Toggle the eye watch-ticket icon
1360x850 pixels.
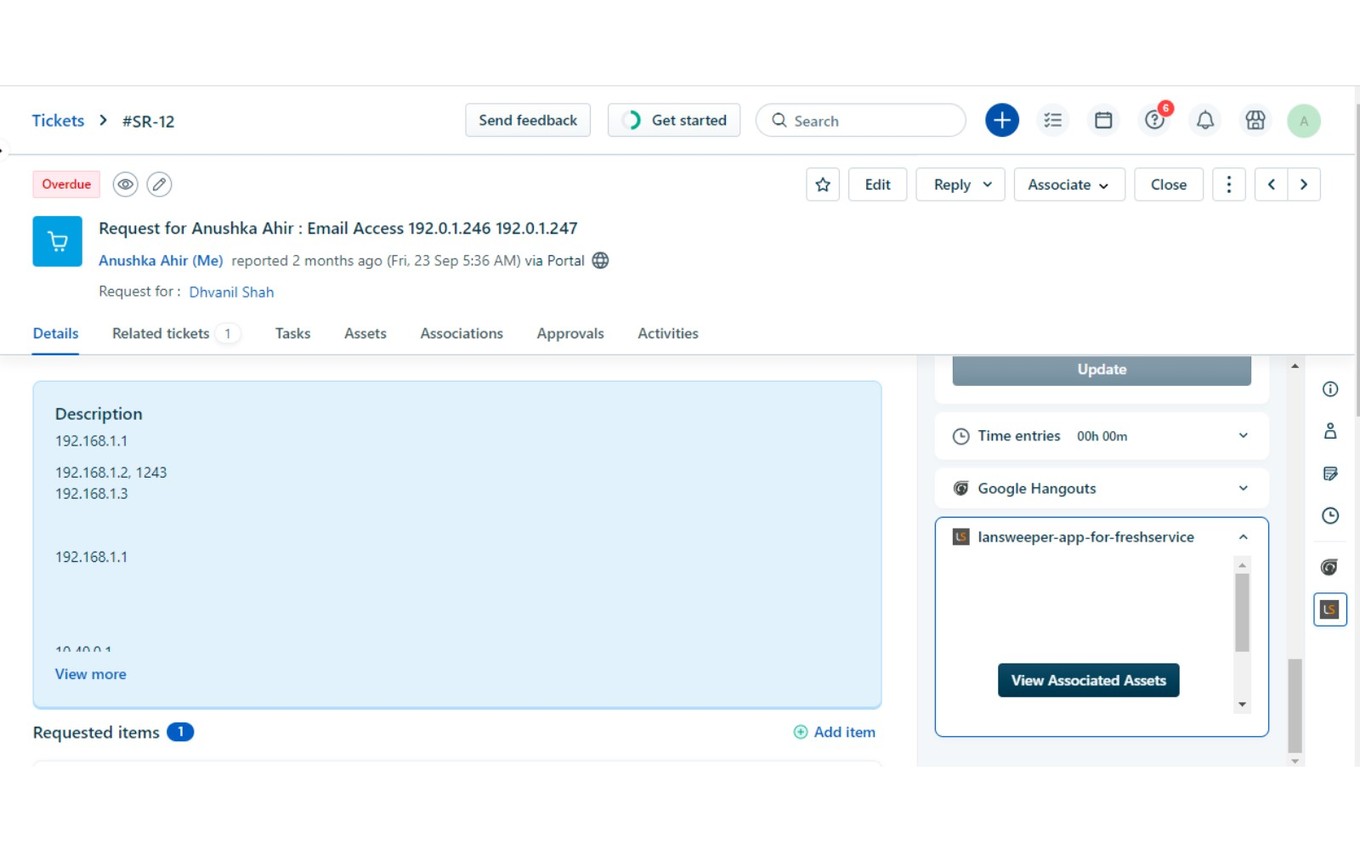(x=125, y=184)
